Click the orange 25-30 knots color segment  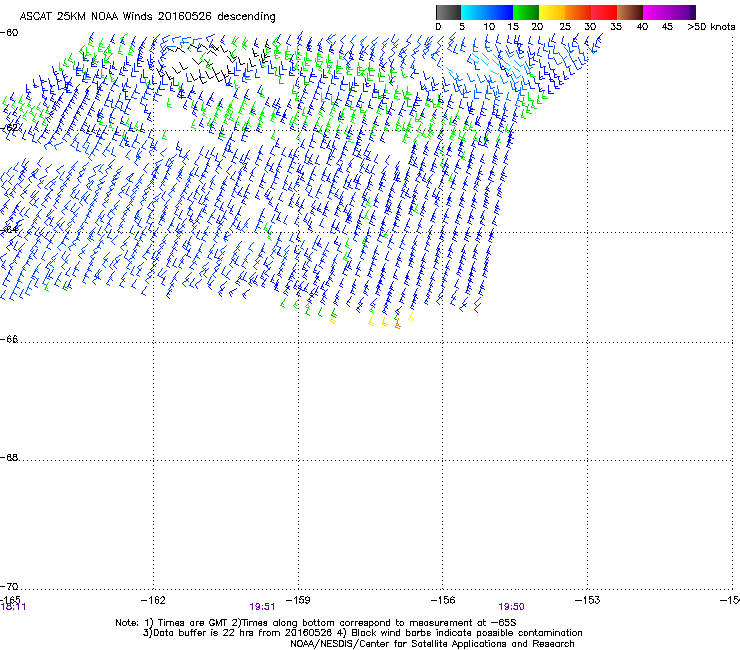pyautogui.click(x=578, y=12)
